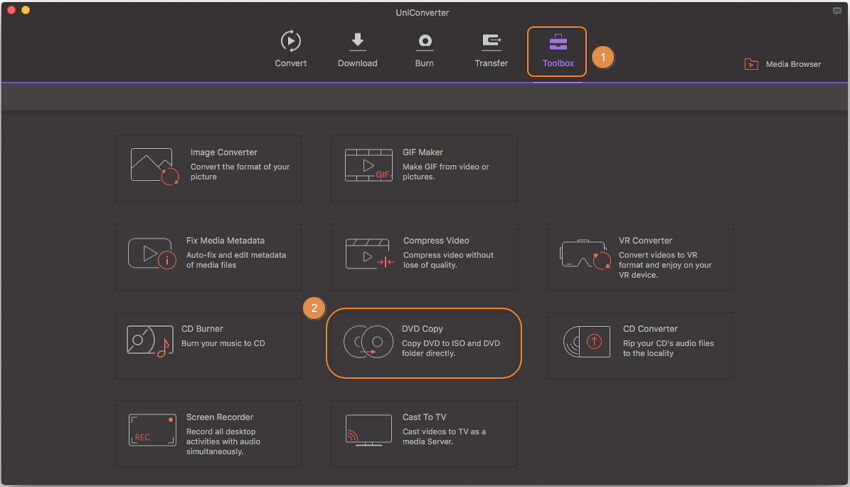Open the Compress Video title
The height and width of the screenshot is (487, 850).
click(436, 240)
